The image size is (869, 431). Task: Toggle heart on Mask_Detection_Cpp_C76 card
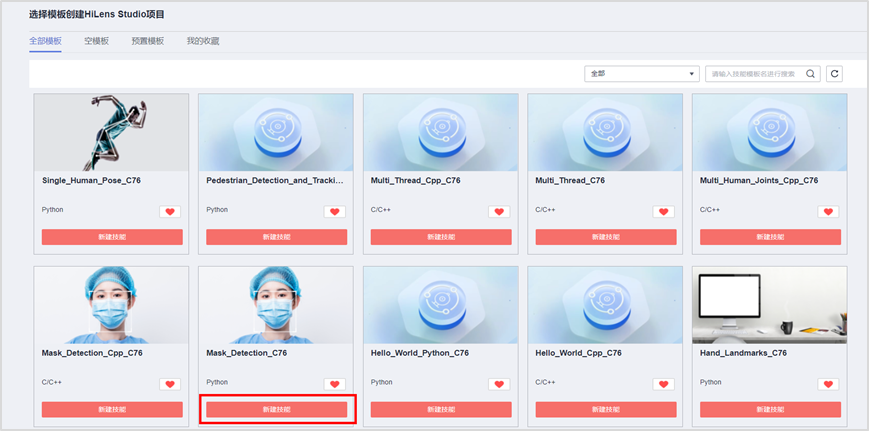pyautogui.click(x=170, y=384)
